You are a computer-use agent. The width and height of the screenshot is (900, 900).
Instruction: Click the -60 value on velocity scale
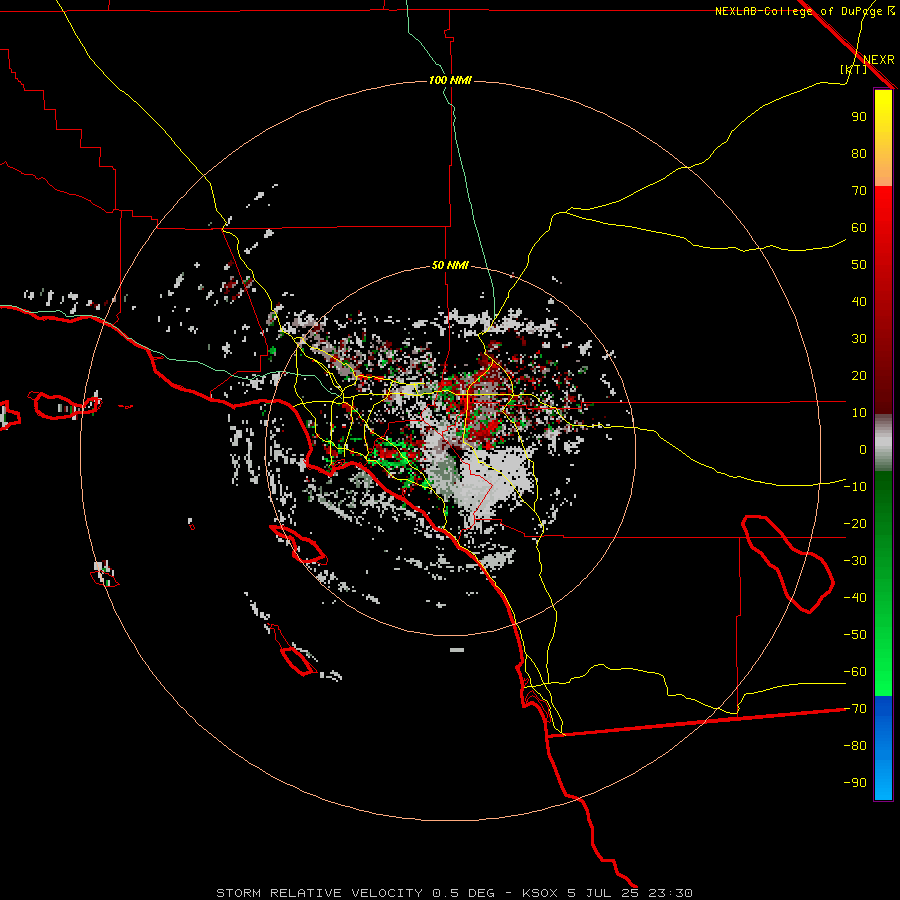pyautogui.click(x=855, y=672)
